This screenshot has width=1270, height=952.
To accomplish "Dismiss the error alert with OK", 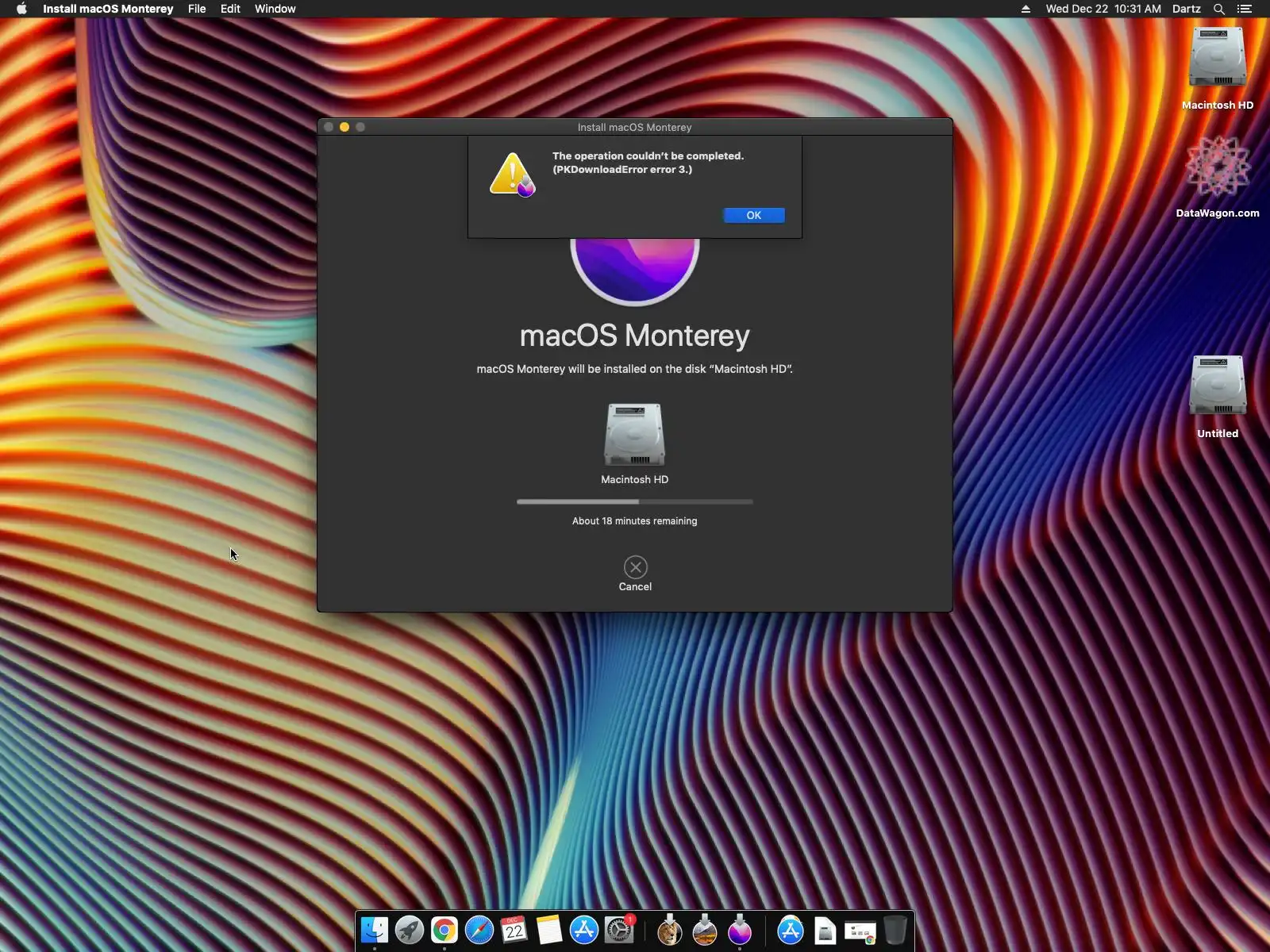I will pos(754,215).
